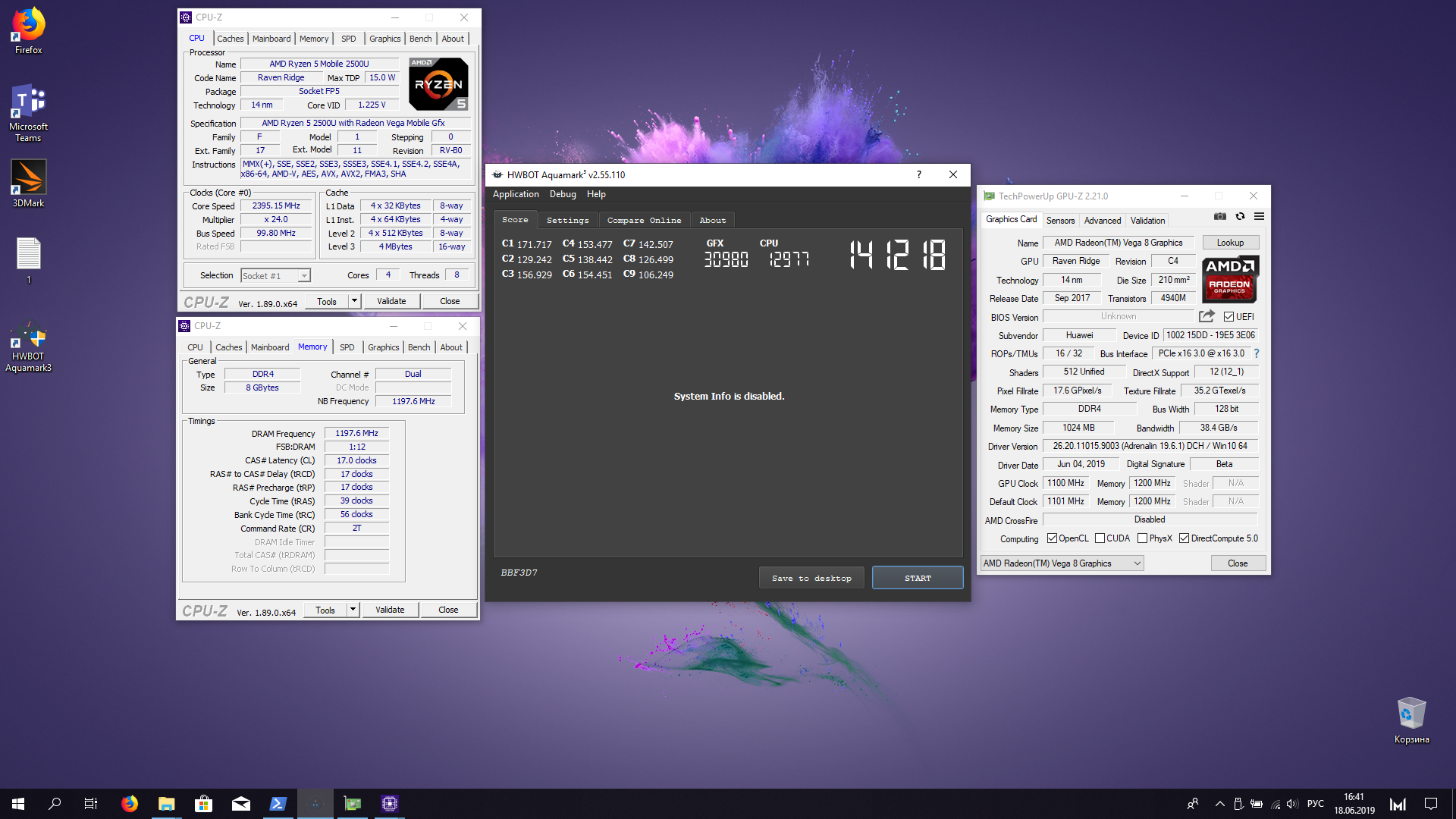Open Debug menu in Aquamark
Image resolution: width=1456 pixels, height=819 pixels.
(563, 194)
